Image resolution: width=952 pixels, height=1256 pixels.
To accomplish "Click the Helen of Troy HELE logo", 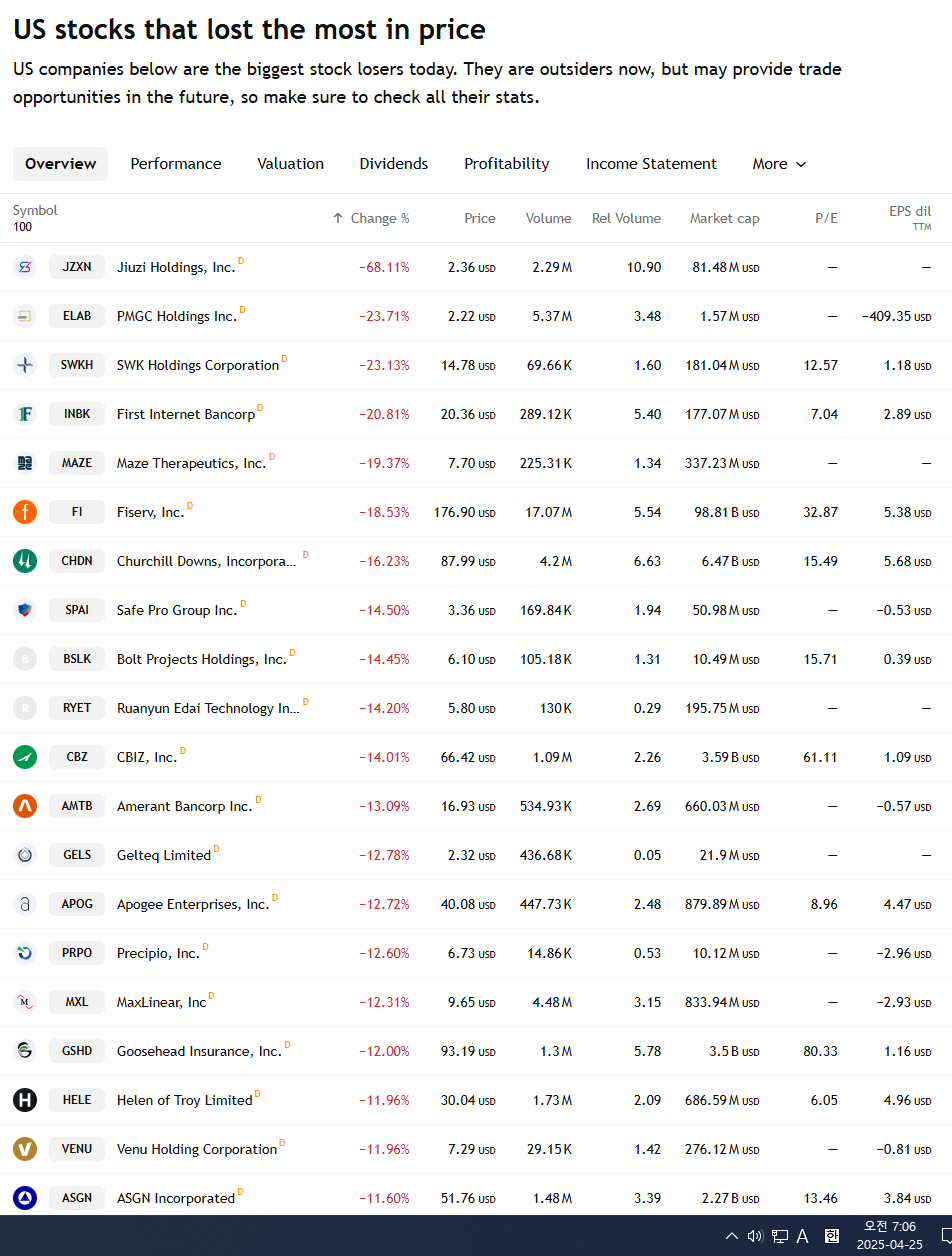I will pyautogui.click(x=25, y=1100).
